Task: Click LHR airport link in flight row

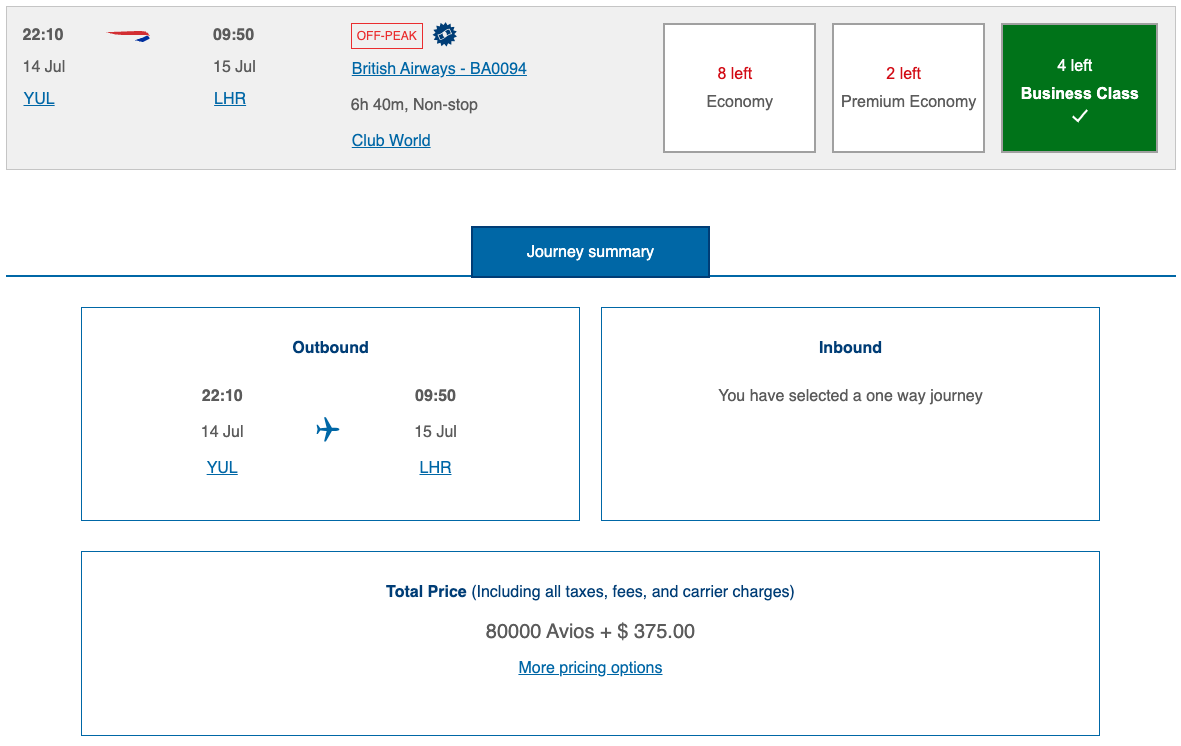Action: (230, 98)
